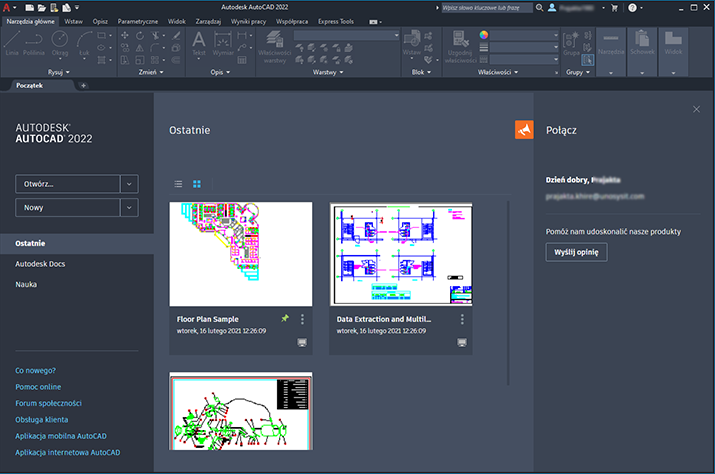Switch to grid view of recent files
The height and width of the screenshot is (474, 715).
[x=197, y=184]
